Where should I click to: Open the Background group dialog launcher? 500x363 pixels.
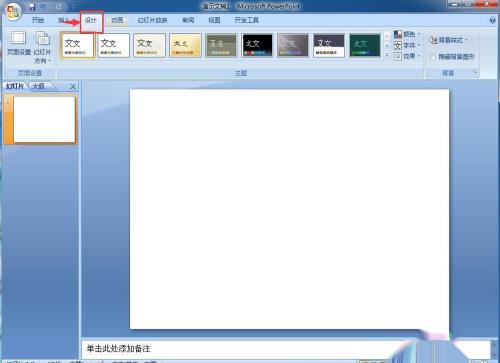tap(475, 72)
